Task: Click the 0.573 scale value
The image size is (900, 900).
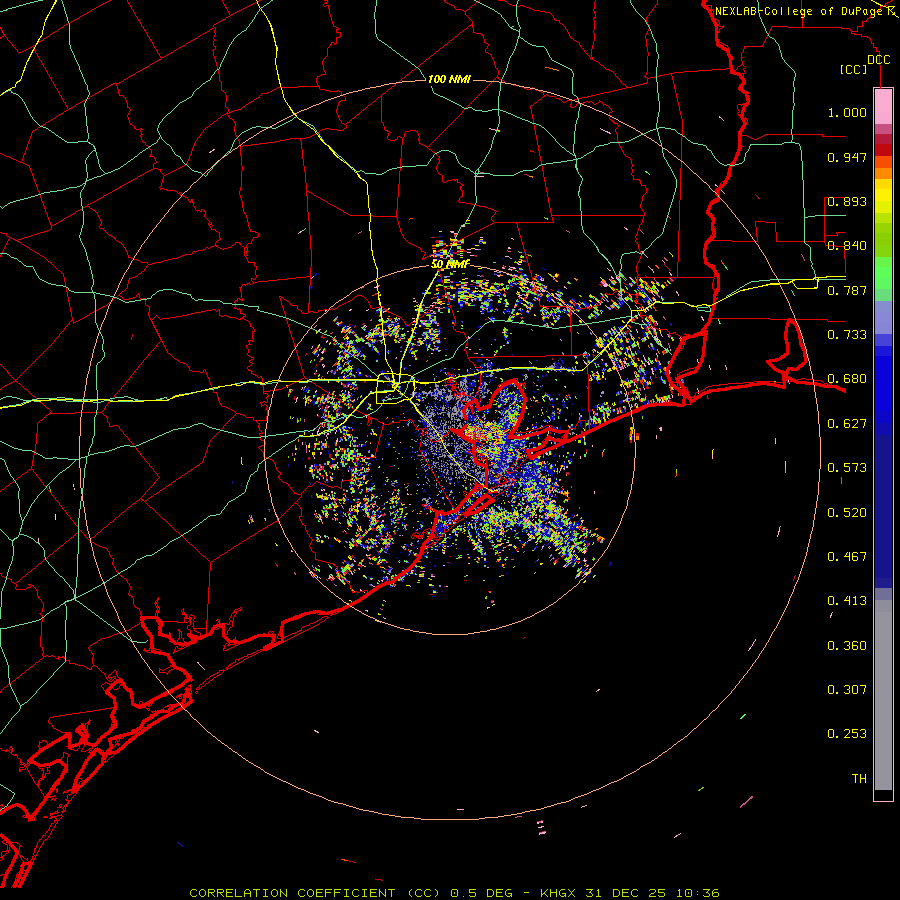Action: [x=847, y=468]
